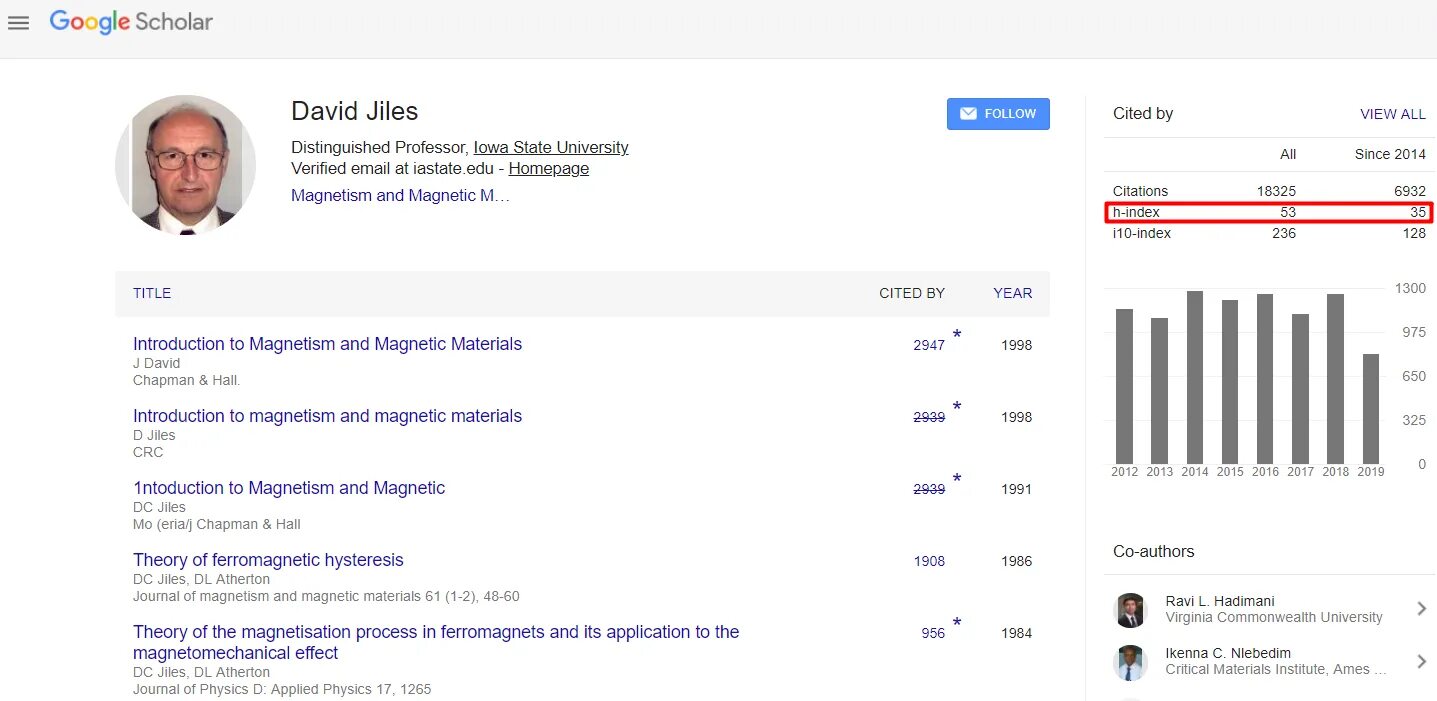Expand Ikenna C. Nlebedim chevron arrow

1421,661
